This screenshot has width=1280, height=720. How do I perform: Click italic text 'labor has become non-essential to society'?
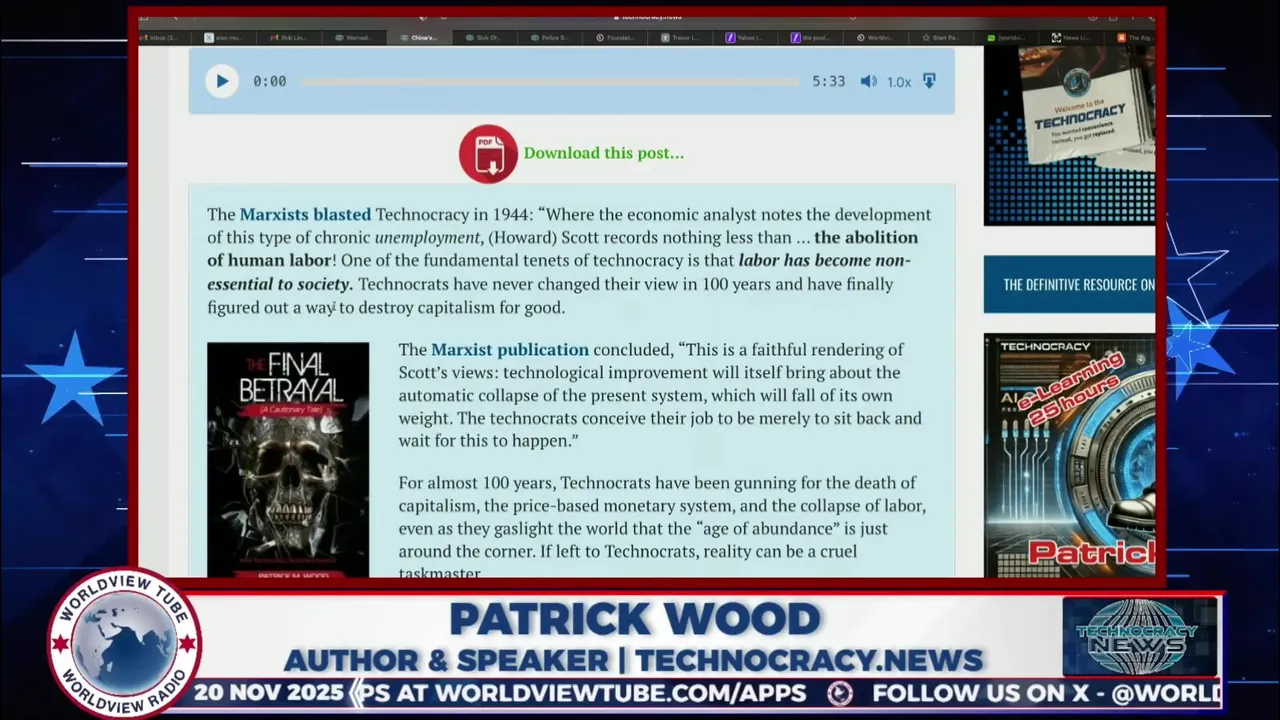coord(558,272)
